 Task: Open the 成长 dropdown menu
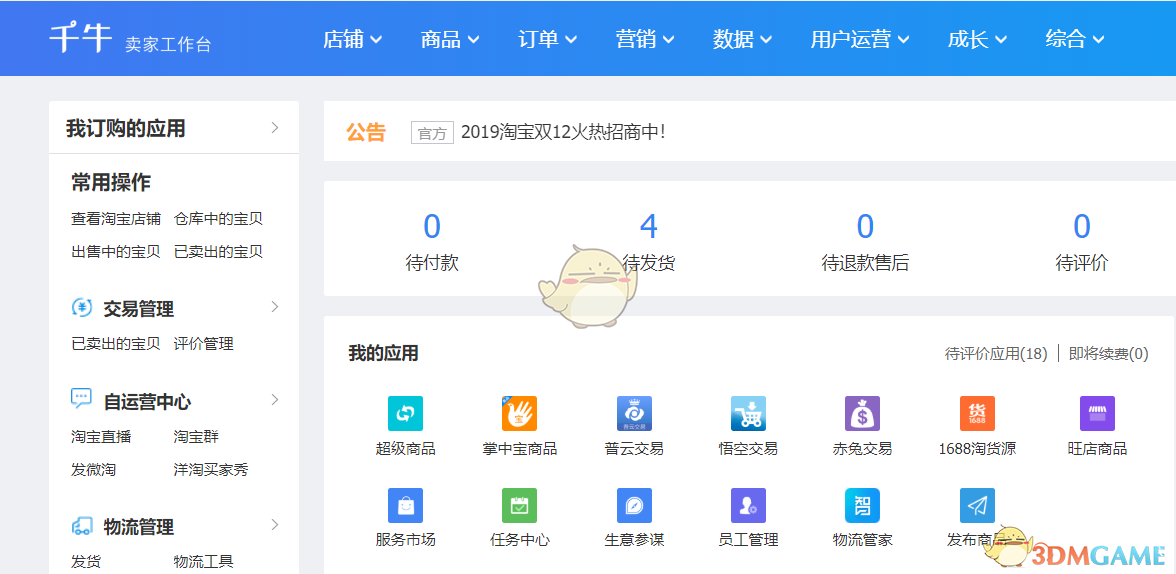(977, 39)
